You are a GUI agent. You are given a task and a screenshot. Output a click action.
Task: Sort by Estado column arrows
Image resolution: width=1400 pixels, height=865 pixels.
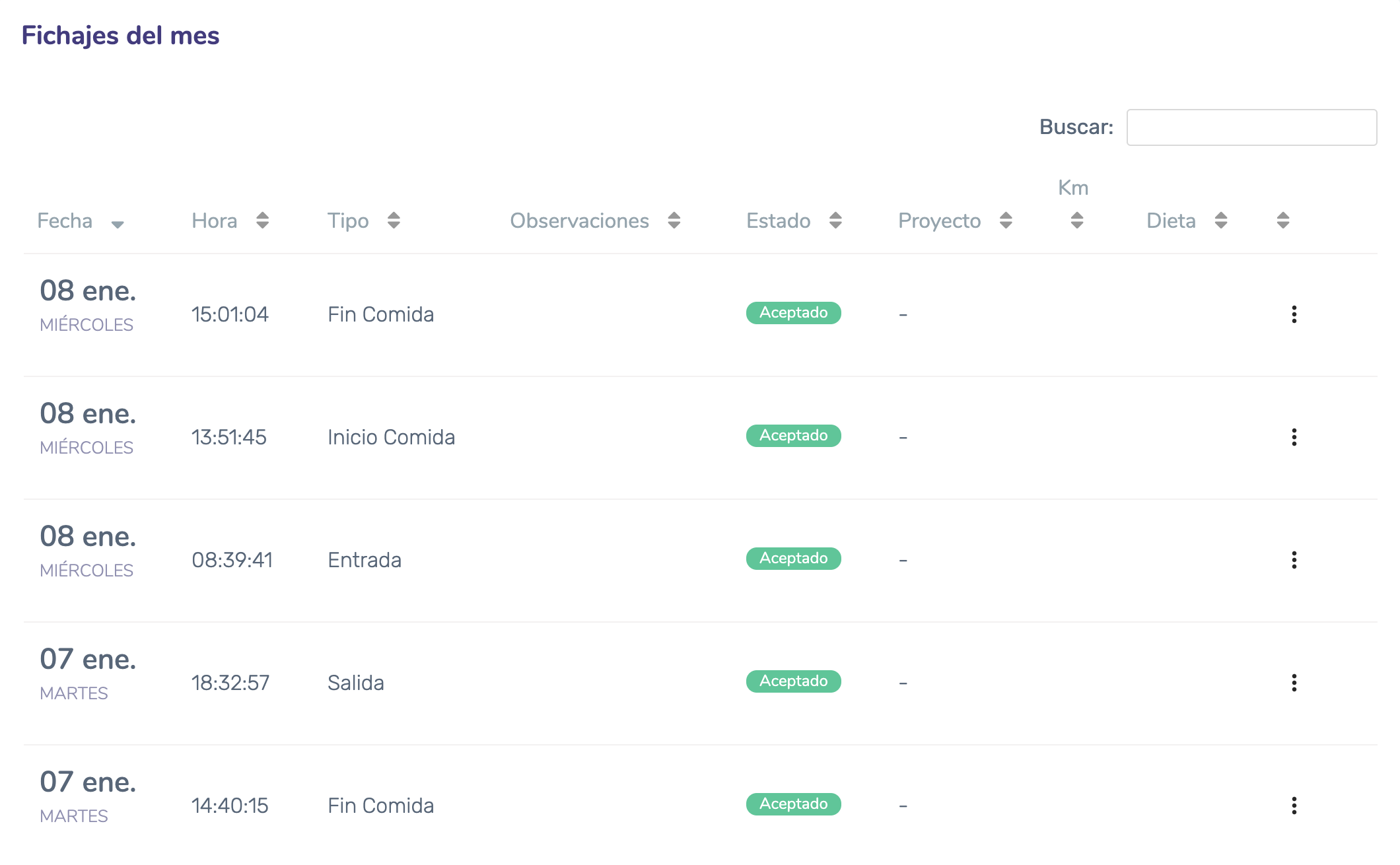point(835,221)
